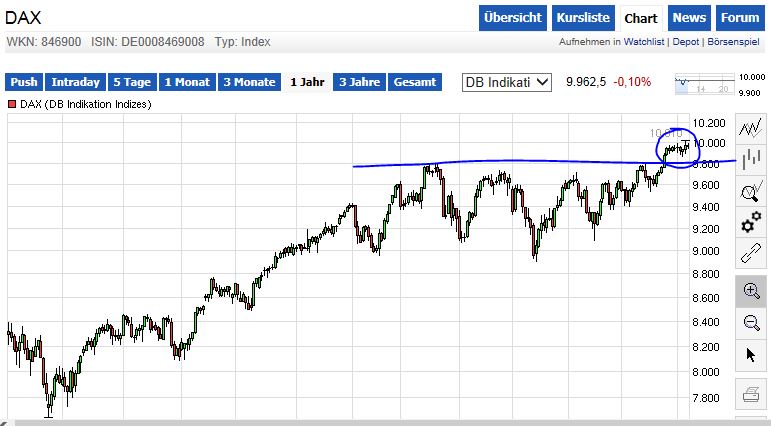Select the Intraday time range
The width and height of the screenshot is (771, 426).
pyautogui.click(x=76, y=82)
